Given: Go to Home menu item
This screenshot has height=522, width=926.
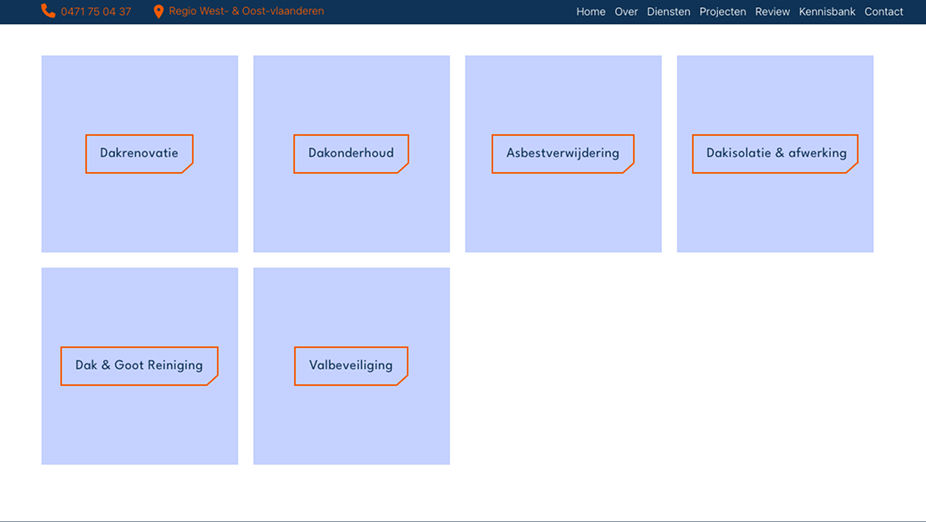Looking at the screenshot, I should pyautogui.click(x=591, y=12).
